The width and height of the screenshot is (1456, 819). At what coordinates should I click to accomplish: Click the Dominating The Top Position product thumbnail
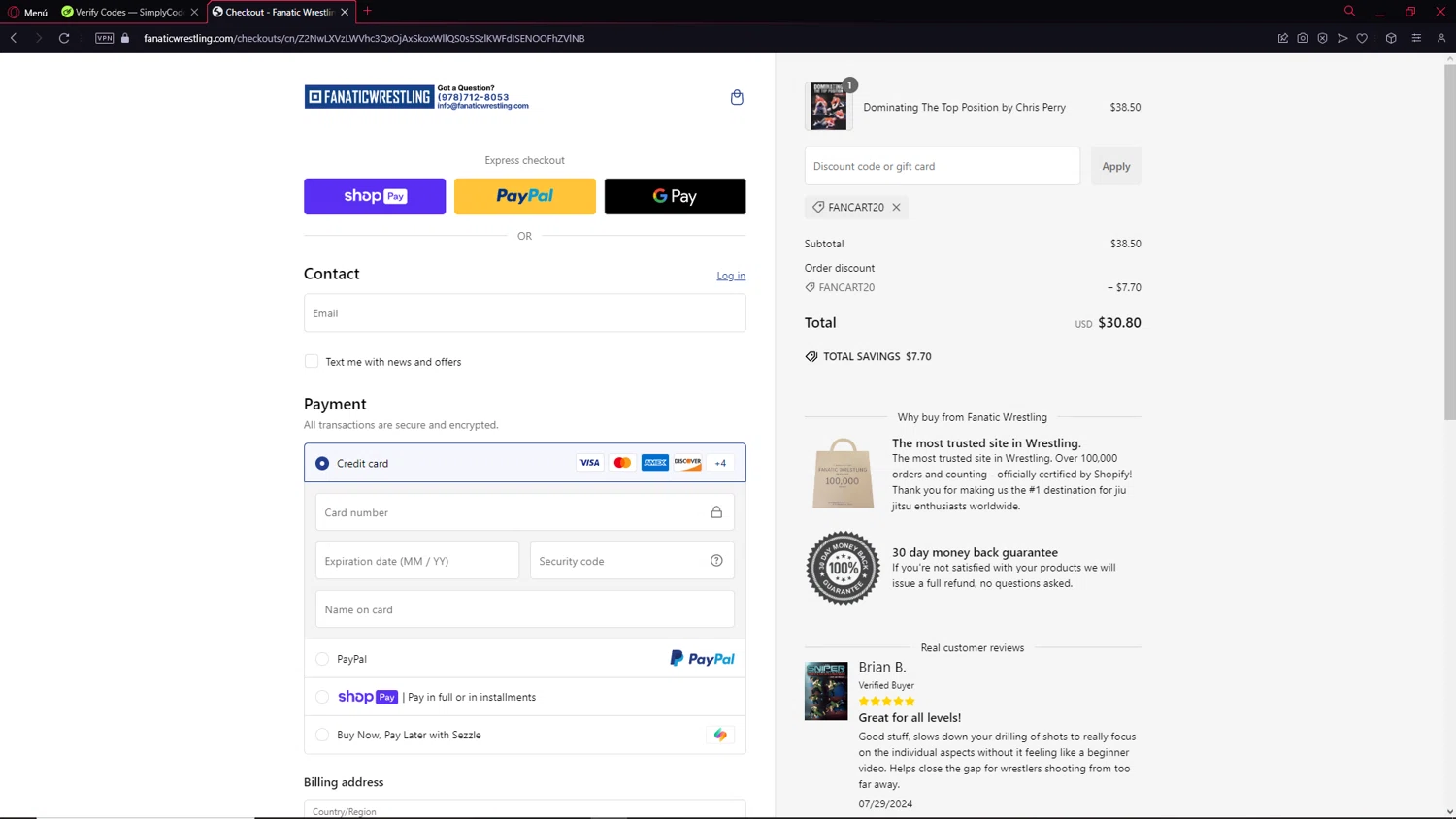pyautogui.click(x=828, y=107)
